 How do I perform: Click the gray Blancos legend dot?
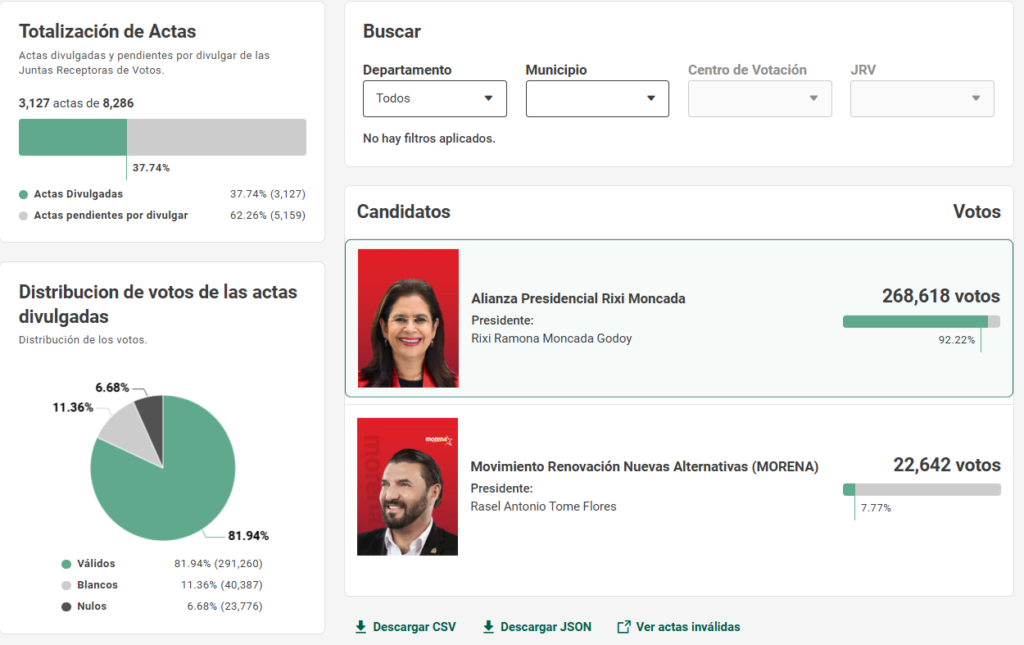pos(66,586)
